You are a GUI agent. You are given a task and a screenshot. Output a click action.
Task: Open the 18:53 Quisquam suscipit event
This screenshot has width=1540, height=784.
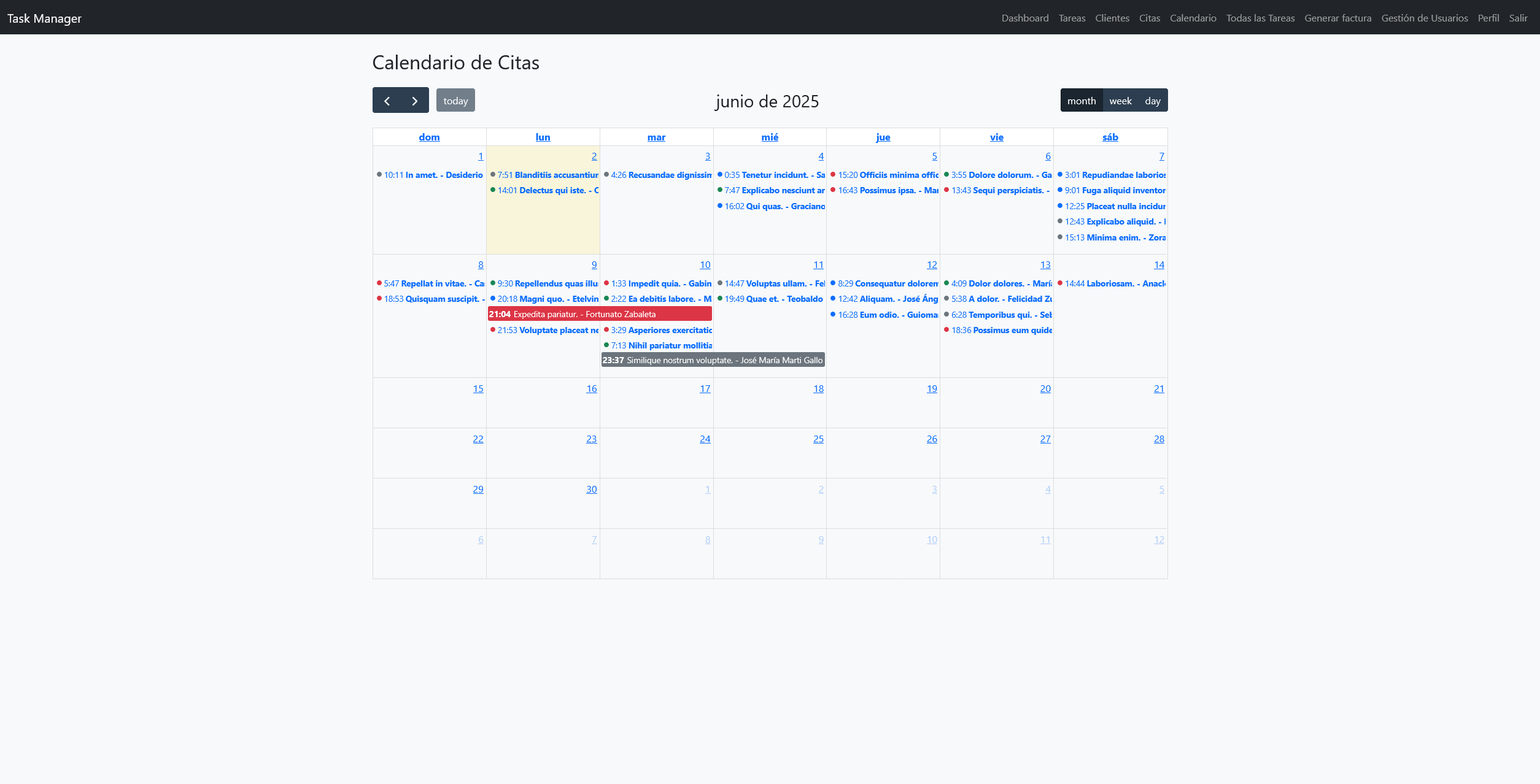pos(430,299)
